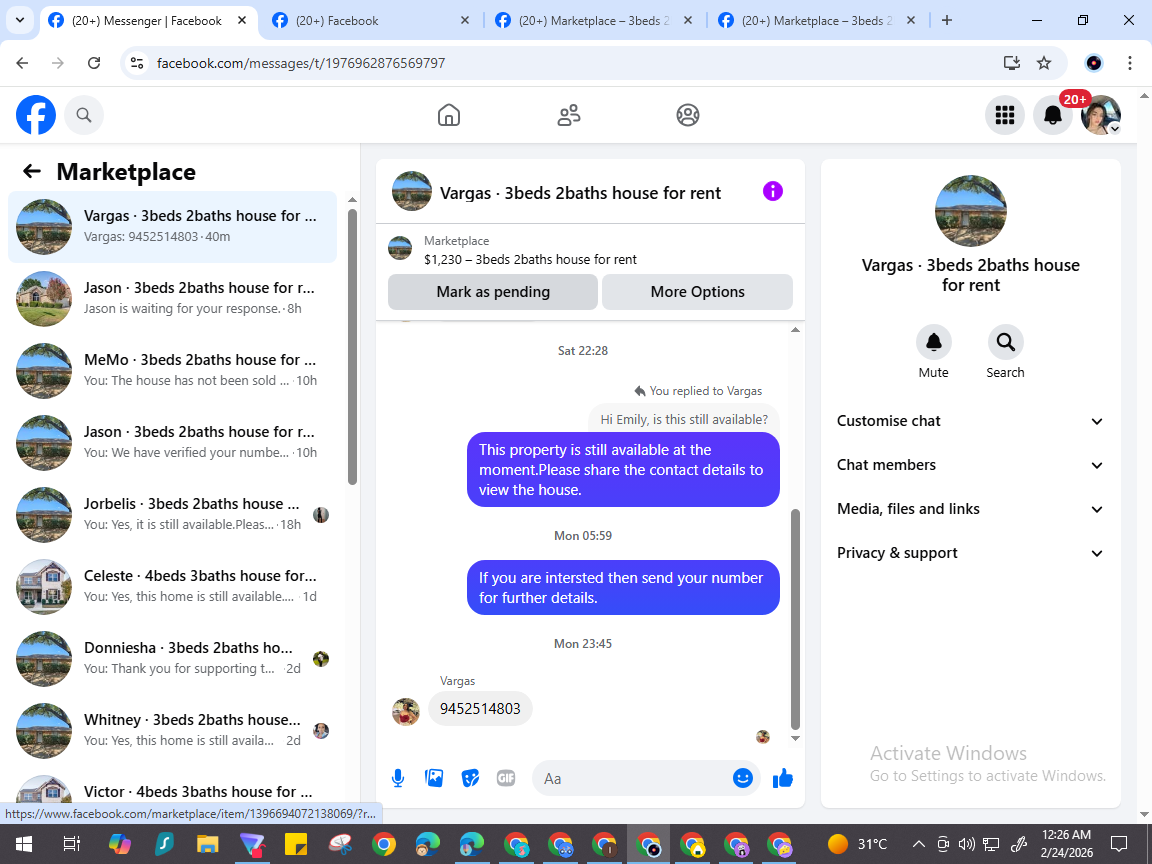Click Vargas message 9452514803
This screenshot has height=864, width=1152.
point(480,708)
